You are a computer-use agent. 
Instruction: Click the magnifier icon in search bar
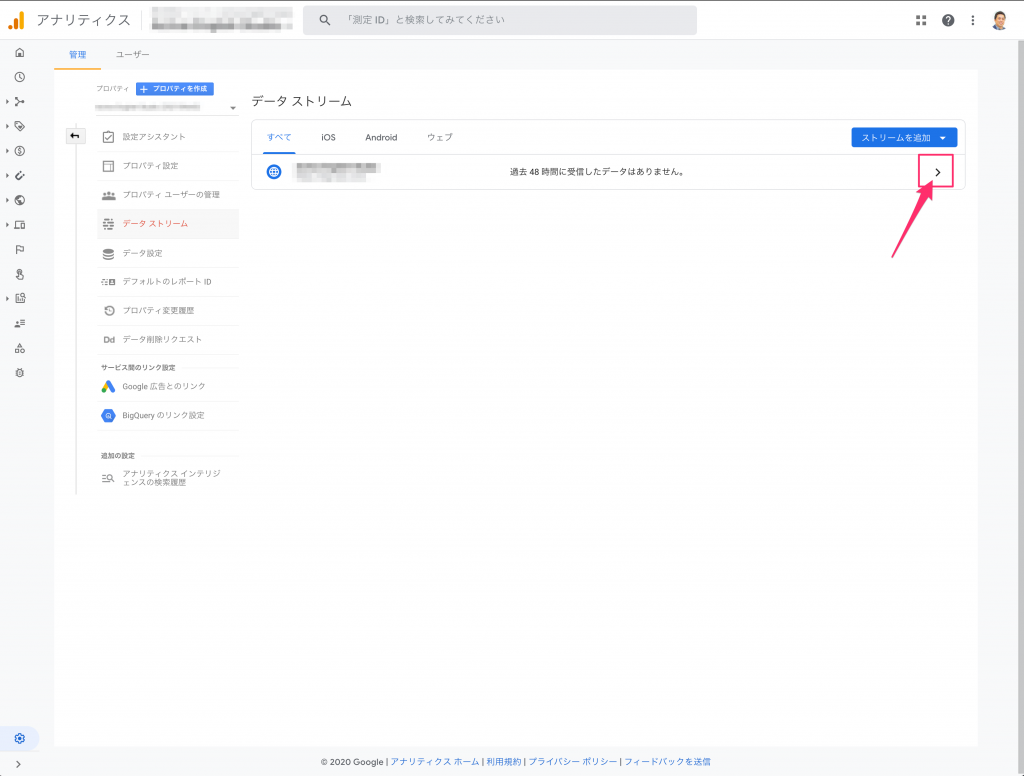[325, 20]
